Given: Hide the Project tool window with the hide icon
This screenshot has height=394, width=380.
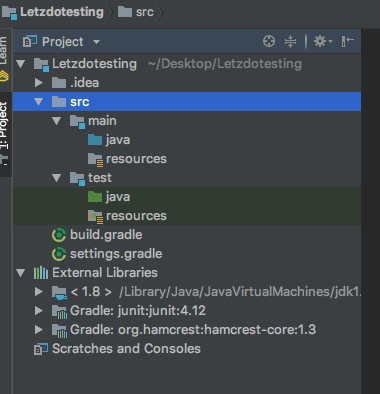Looking at the screenshot, I should [x=348, y=41].
